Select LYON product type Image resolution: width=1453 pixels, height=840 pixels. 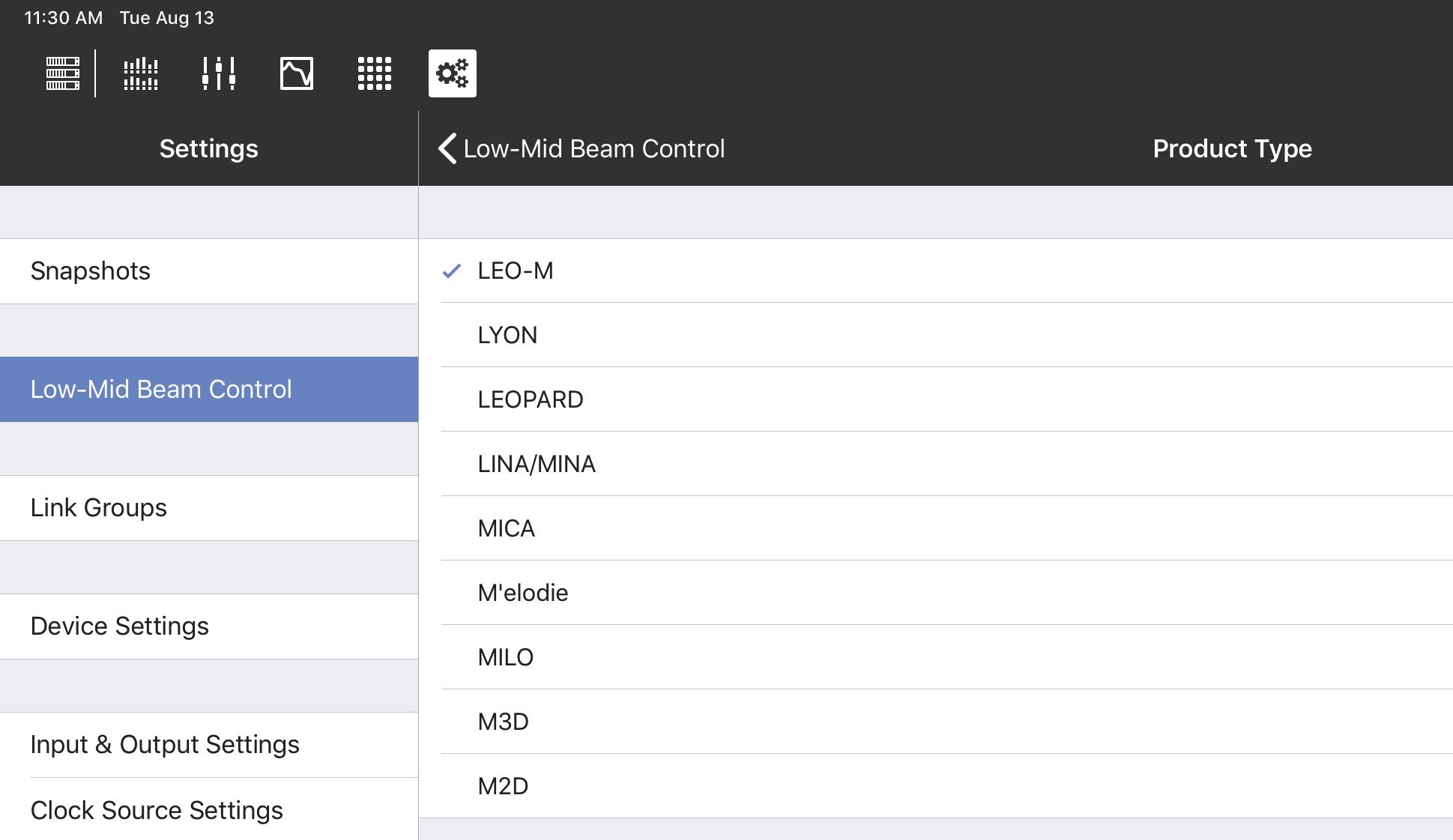[x=507, y=335]
